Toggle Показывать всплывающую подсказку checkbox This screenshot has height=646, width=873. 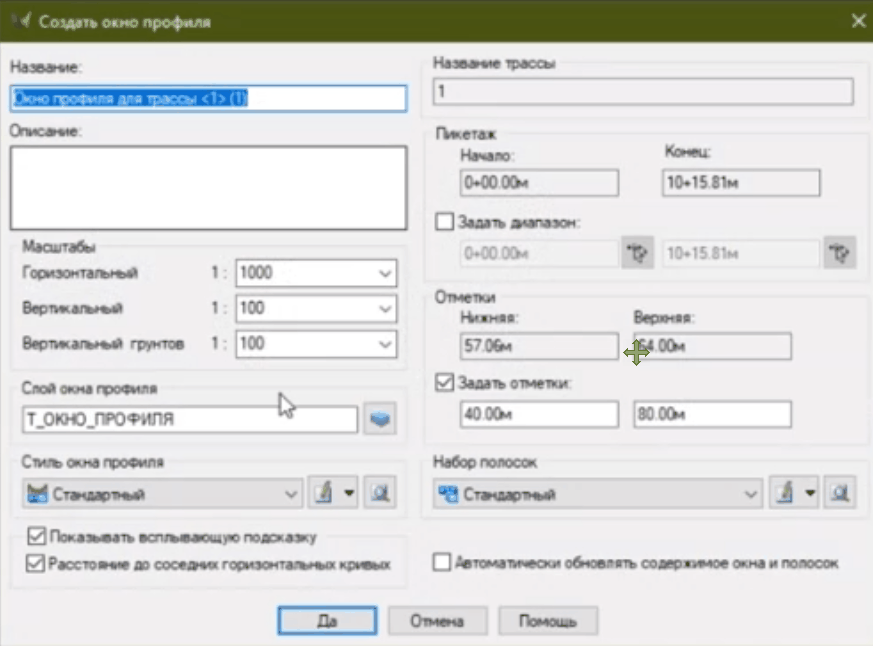point(38,536)
